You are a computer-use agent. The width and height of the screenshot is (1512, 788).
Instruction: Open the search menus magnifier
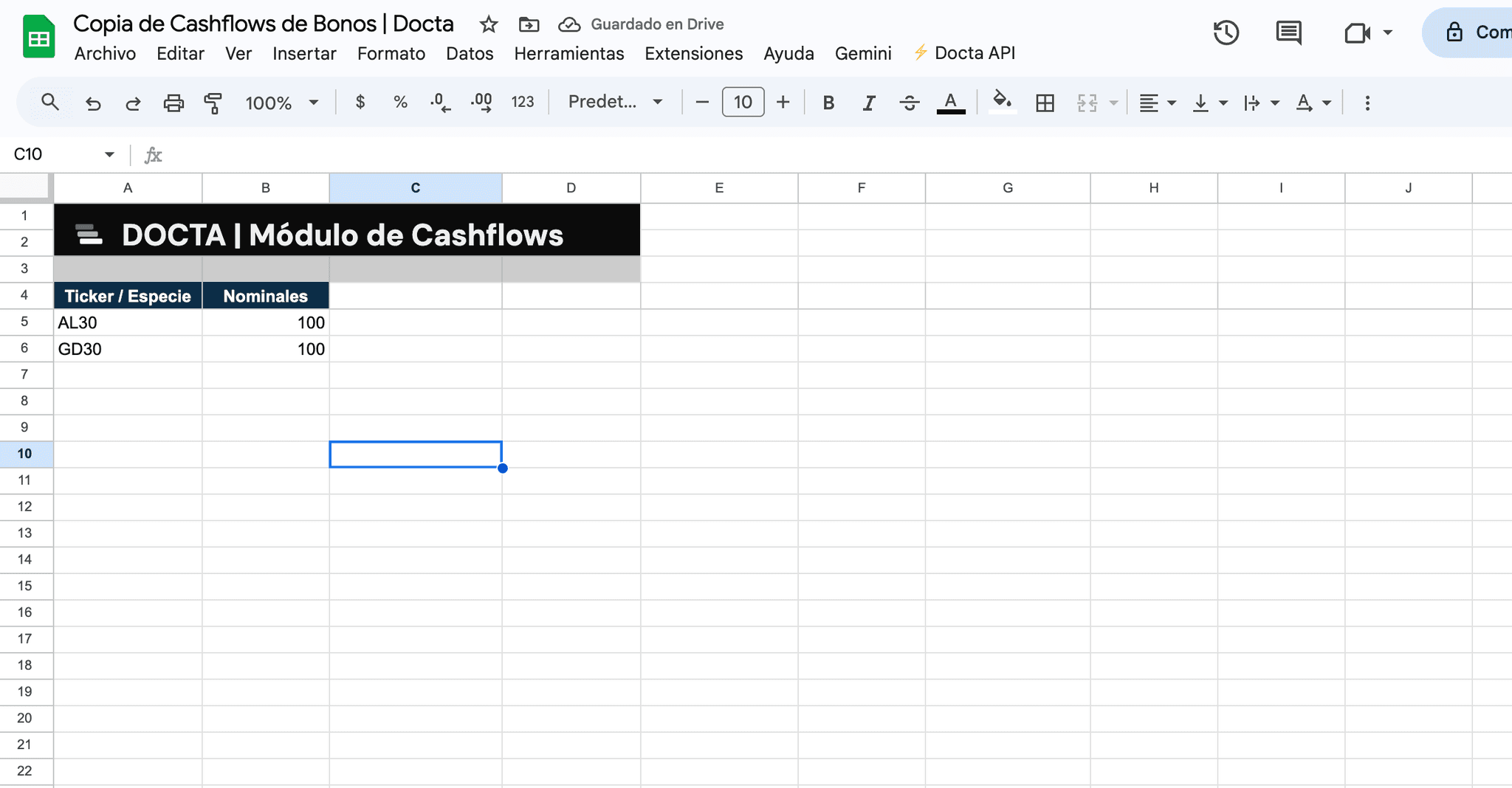pyautogui.click(x=49, y=102)
